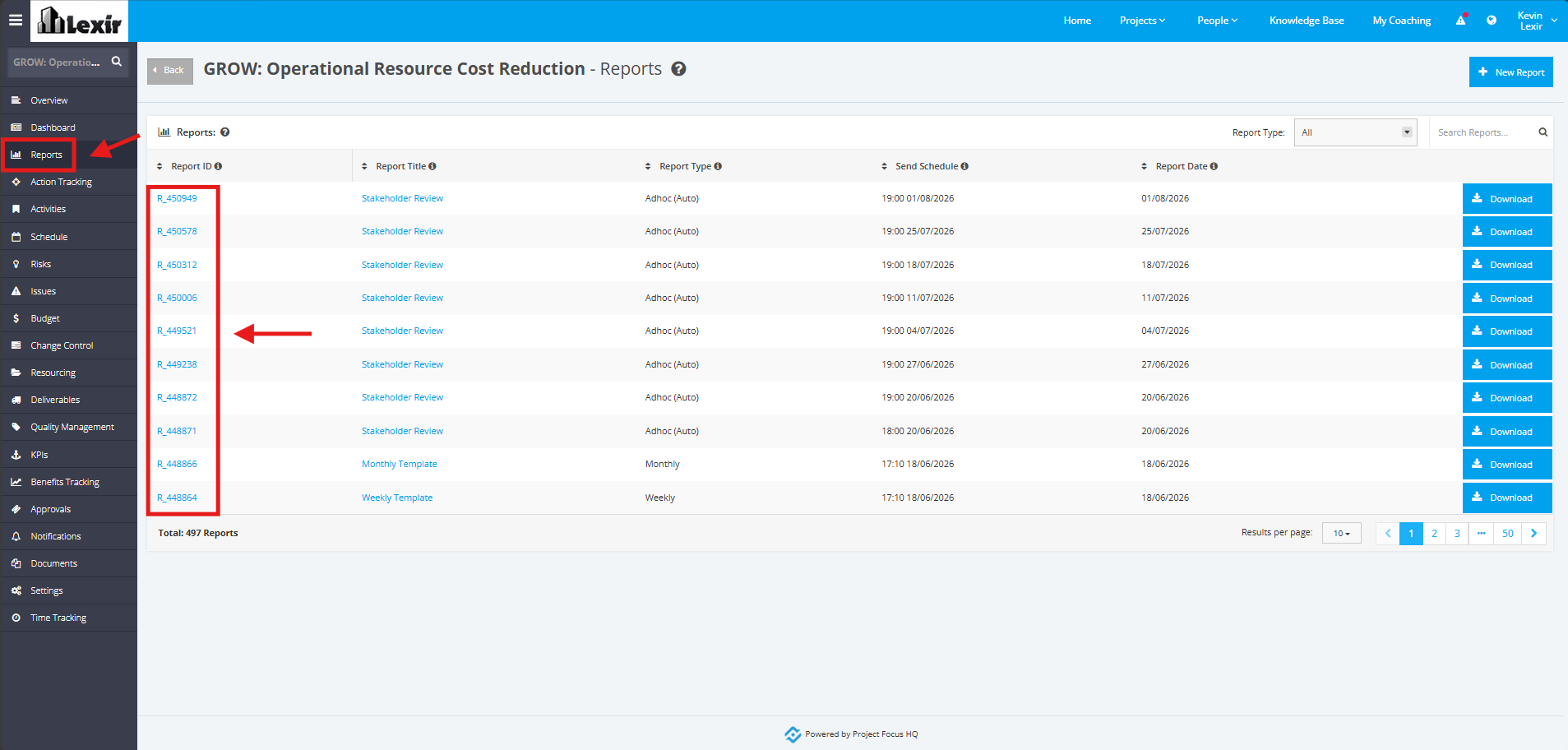1568x750 pixels.
Task: Click the help icon next to Reports label
Action: tap(224, 132)
